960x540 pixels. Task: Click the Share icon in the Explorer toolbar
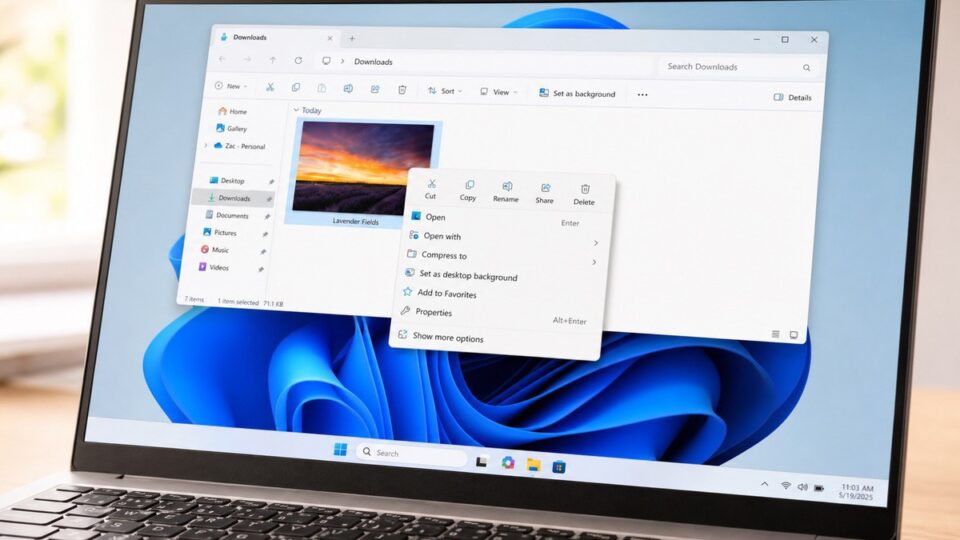click(x=375, y=89)
